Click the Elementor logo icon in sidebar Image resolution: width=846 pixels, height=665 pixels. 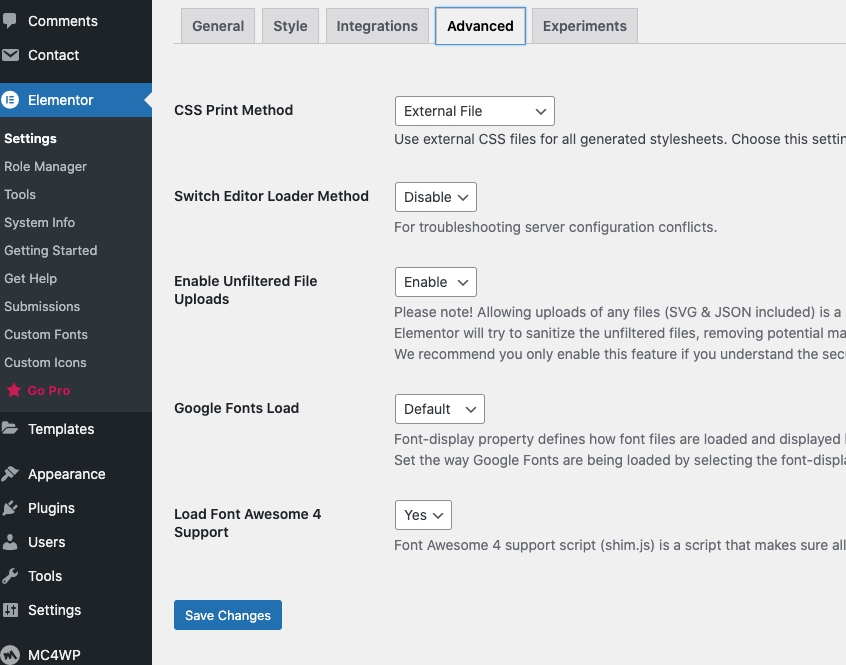[x=11, y=100]
